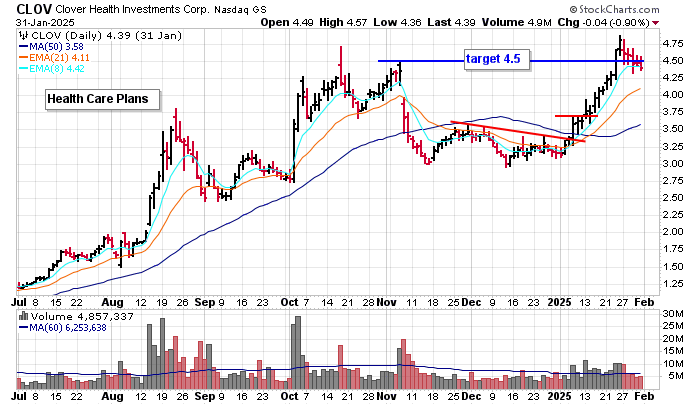Click the 4.25 price axis label

click(x=673, y=78)
